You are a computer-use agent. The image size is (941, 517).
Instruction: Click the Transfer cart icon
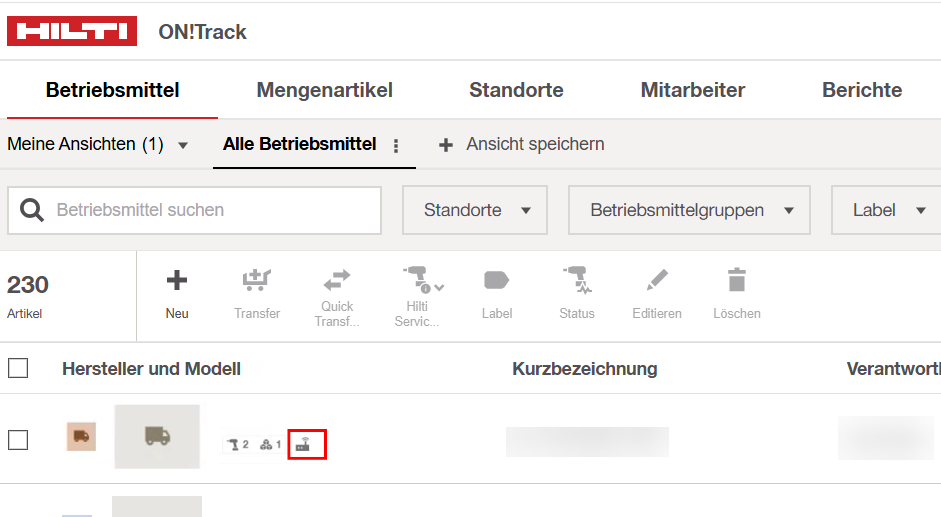tap(257, 280)
